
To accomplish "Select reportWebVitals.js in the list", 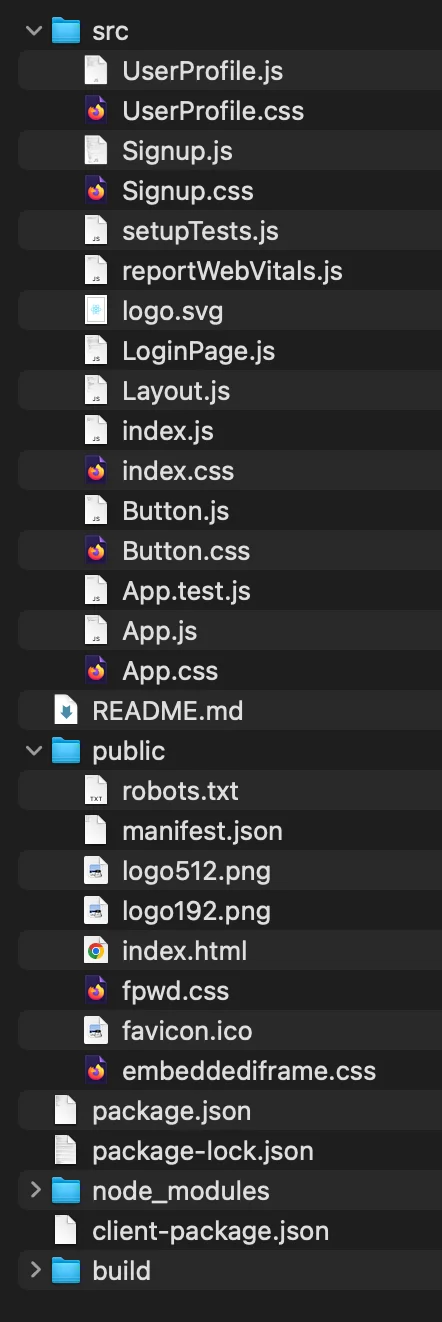I will (229, 271).
